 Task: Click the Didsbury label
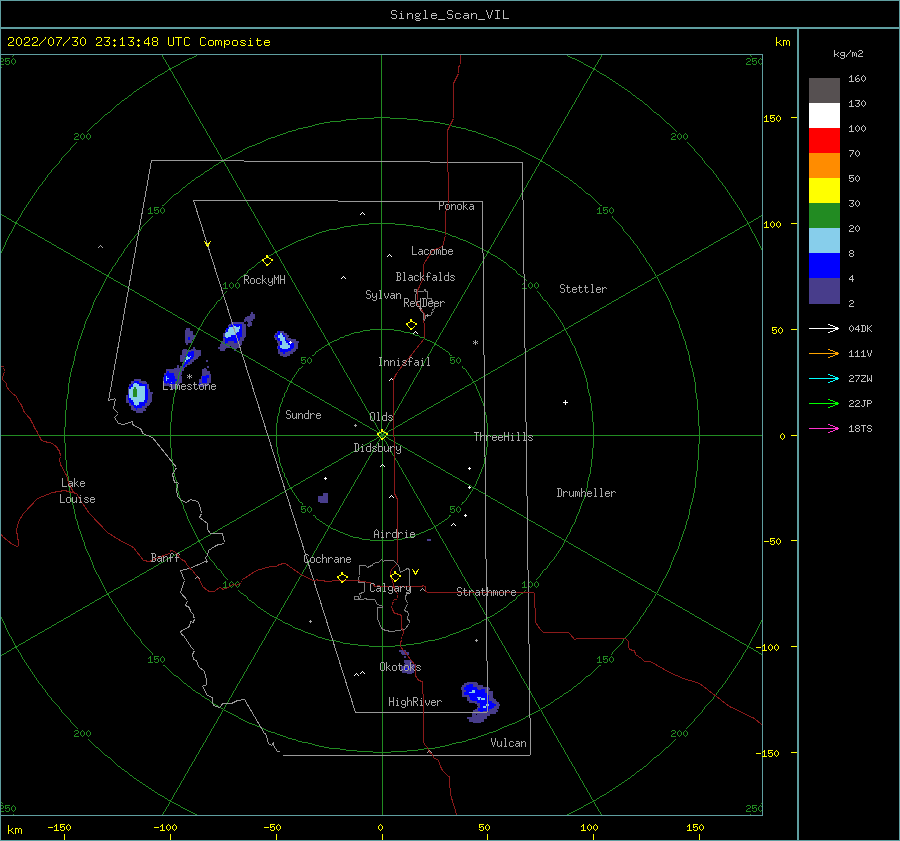point(377,448)
